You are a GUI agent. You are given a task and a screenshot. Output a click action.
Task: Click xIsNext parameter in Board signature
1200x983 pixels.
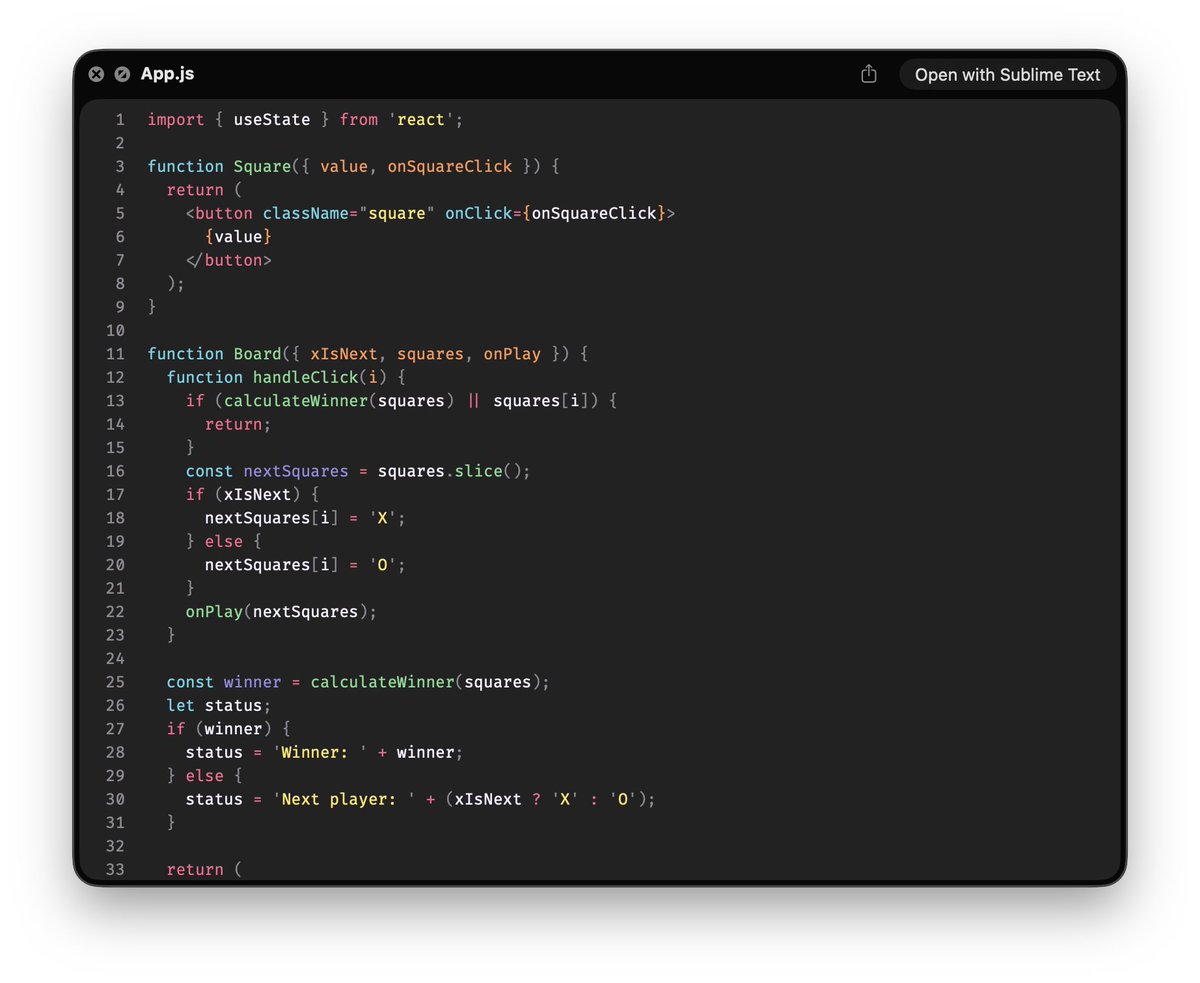coord(344,354)
